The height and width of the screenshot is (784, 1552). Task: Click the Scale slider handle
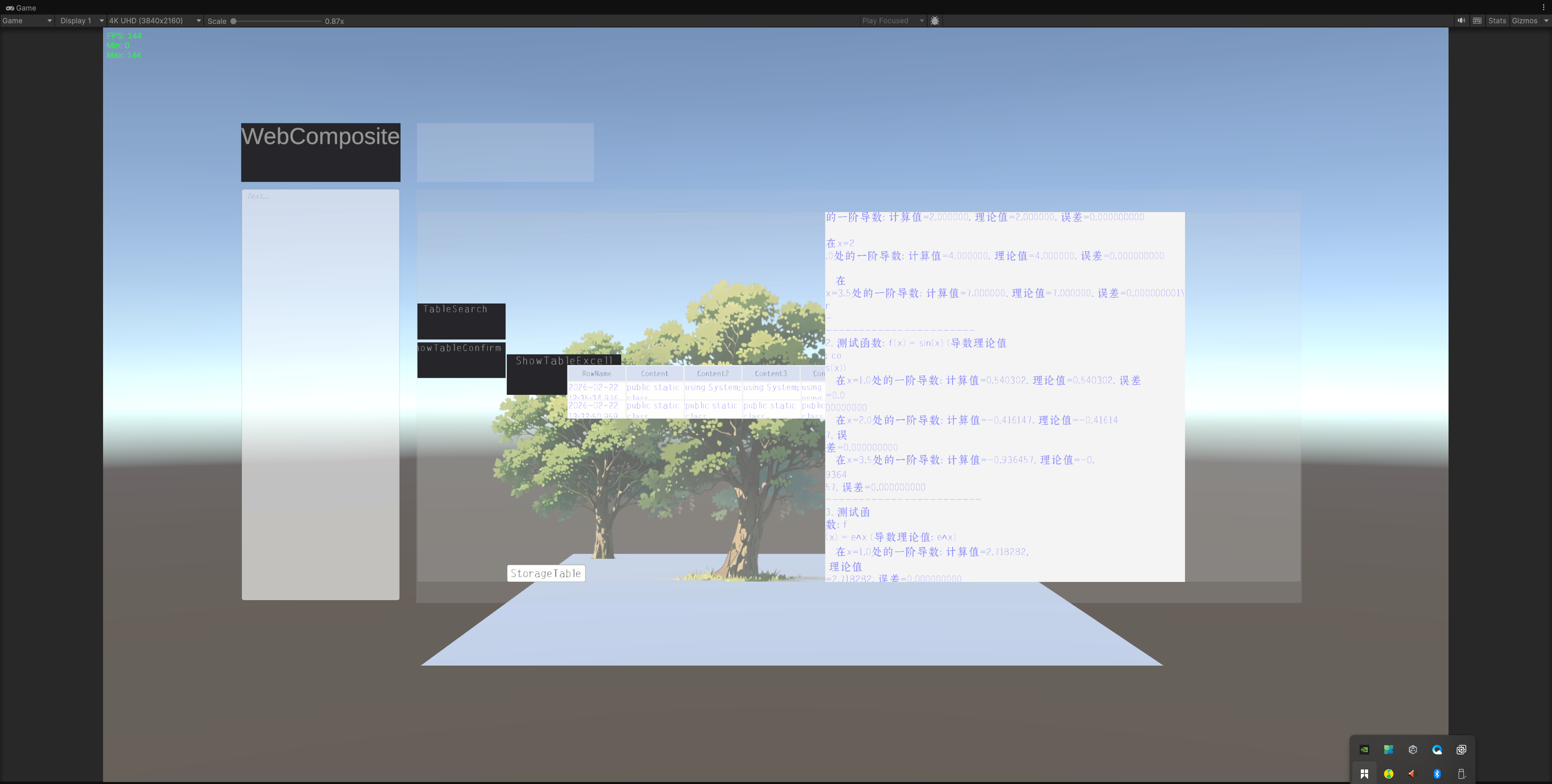pyautogui.click(x=233, y=21)
